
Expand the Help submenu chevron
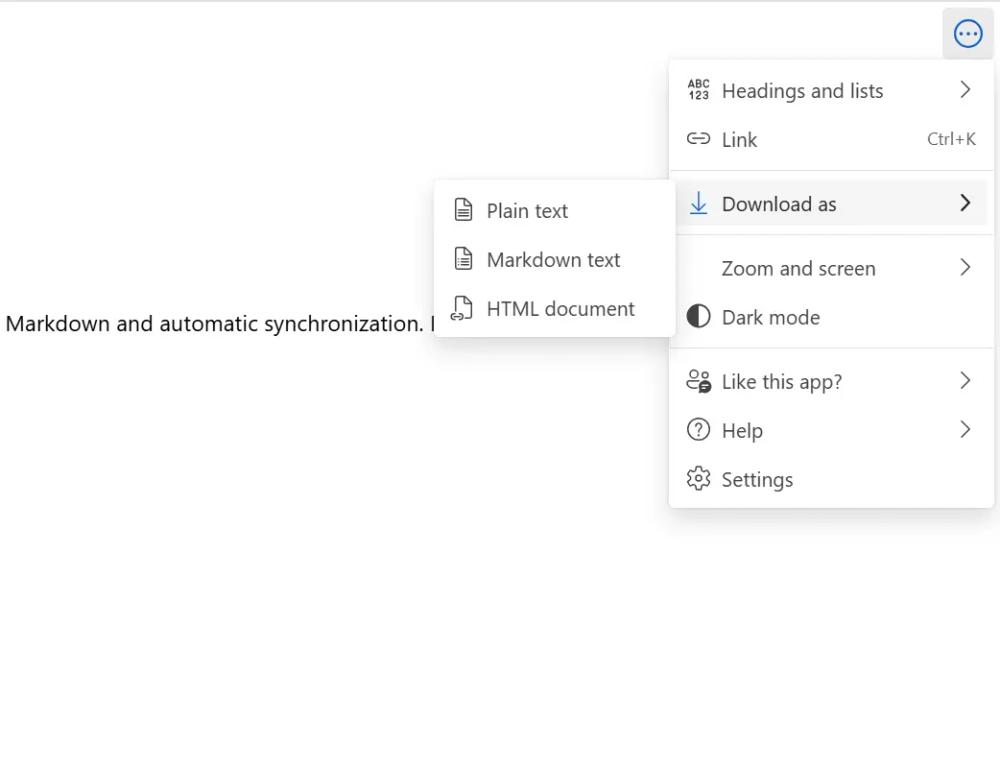tap(965, 430)
